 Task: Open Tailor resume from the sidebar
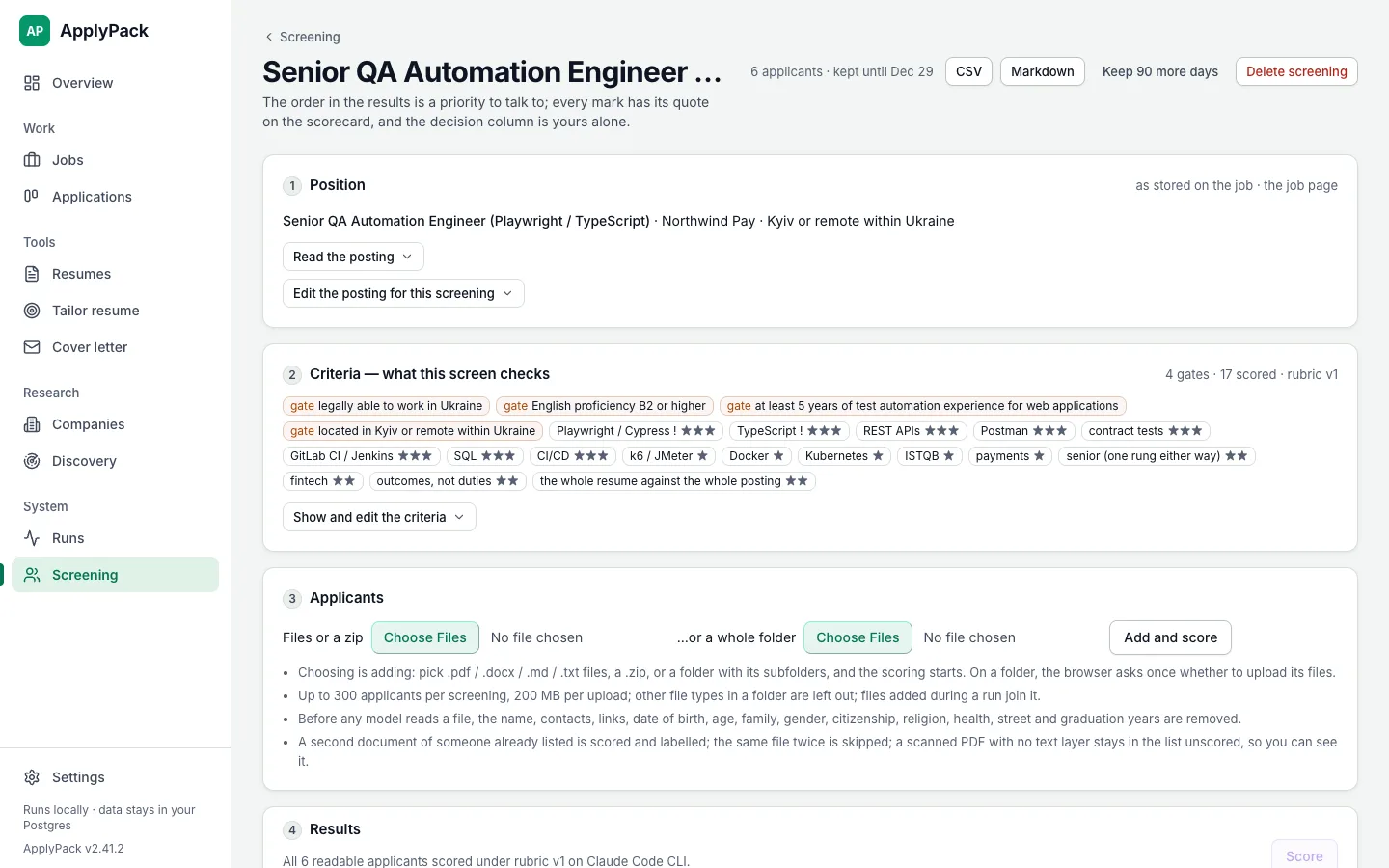[x=116, y=311]
